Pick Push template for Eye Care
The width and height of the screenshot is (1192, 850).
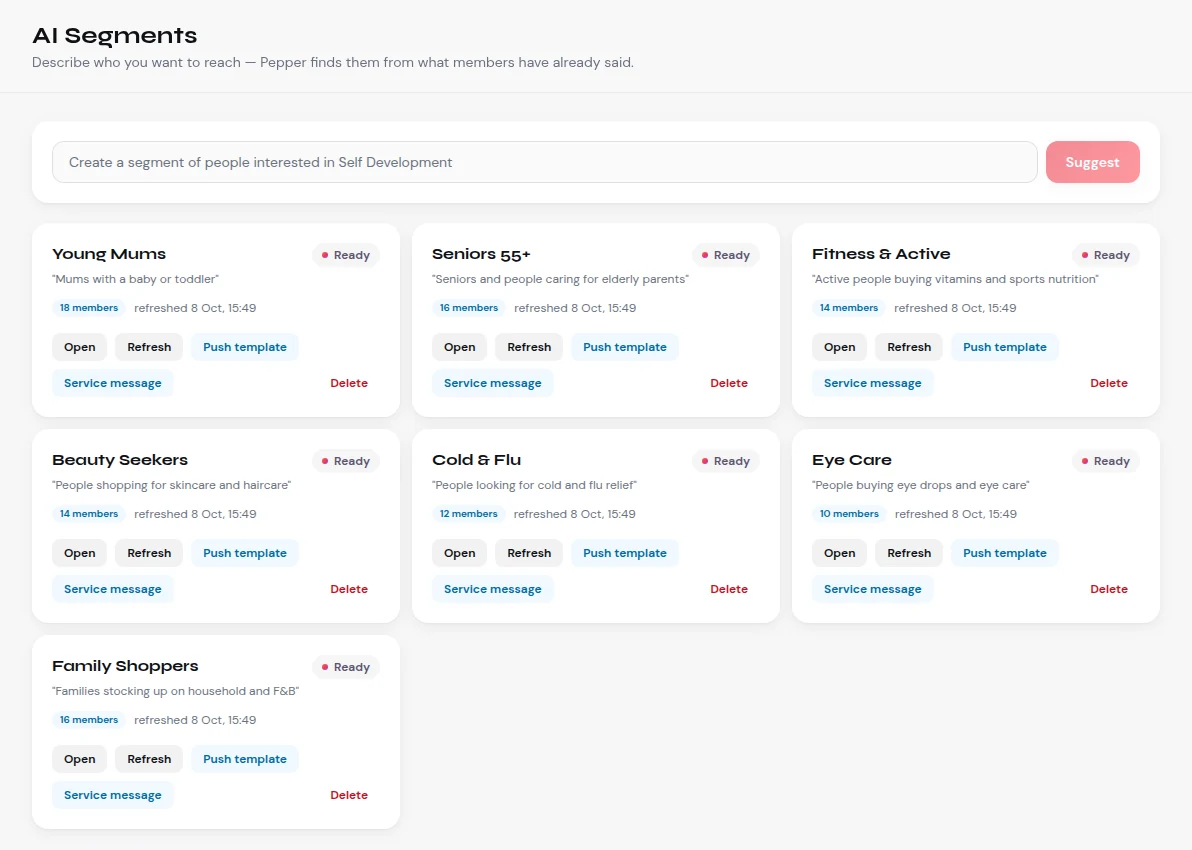pos(1005,553)
